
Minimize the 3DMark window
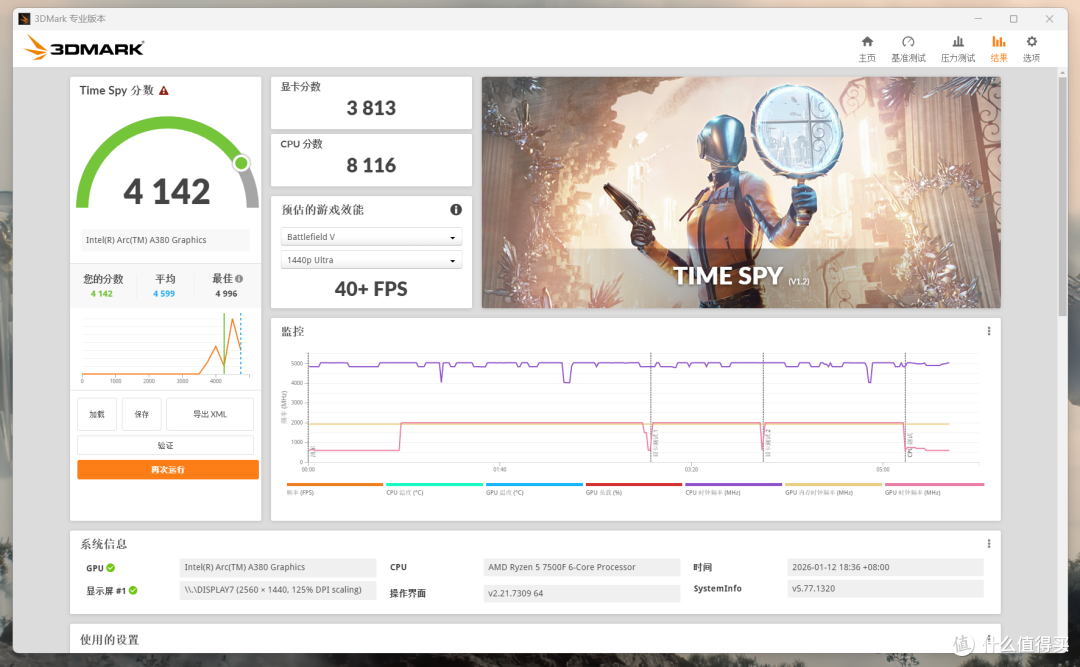pyautogui.click(x=979, y=19)
